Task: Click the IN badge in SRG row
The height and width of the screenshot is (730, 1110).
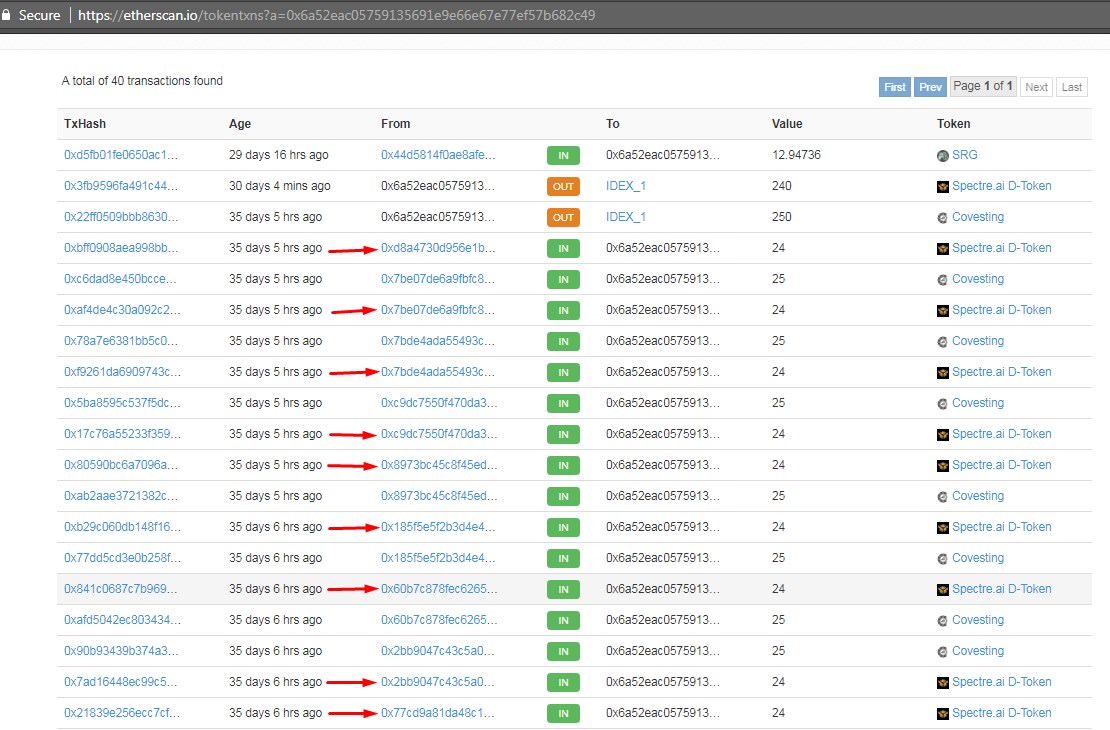Action: (563, 155)
